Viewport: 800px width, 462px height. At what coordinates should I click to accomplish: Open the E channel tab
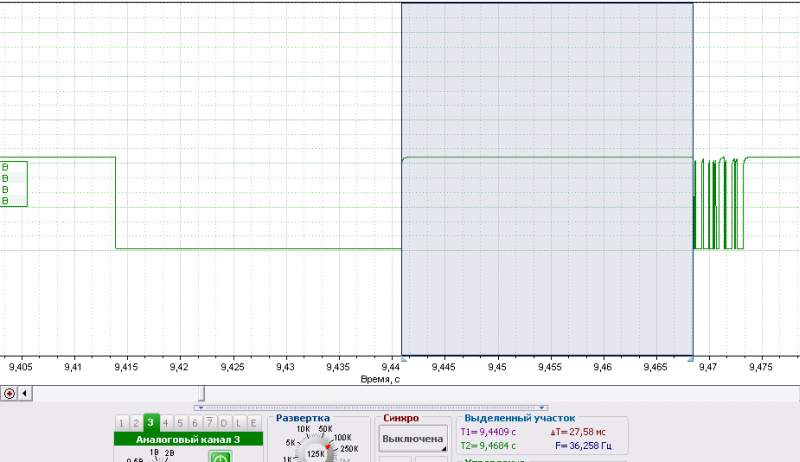[x=252, y=423]
